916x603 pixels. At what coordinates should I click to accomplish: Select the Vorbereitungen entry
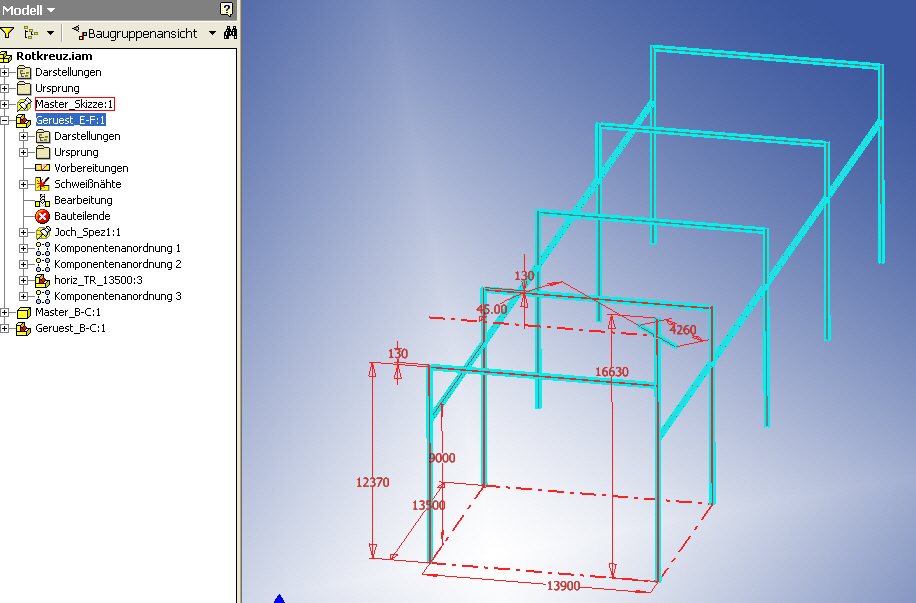pyautogui.click(x=91, y=168)
